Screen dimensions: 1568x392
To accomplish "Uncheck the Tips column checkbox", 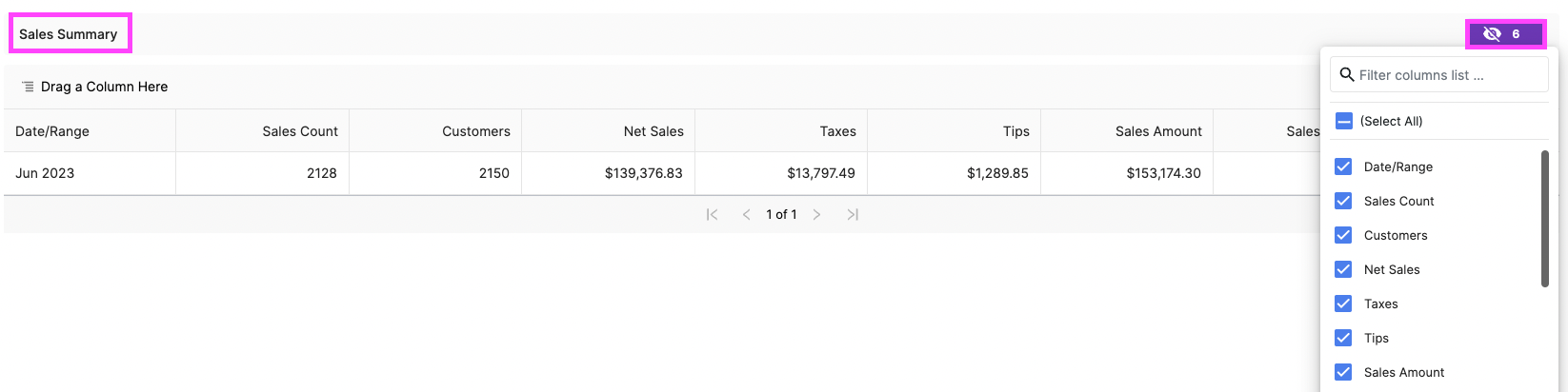I will (1343, 338).
